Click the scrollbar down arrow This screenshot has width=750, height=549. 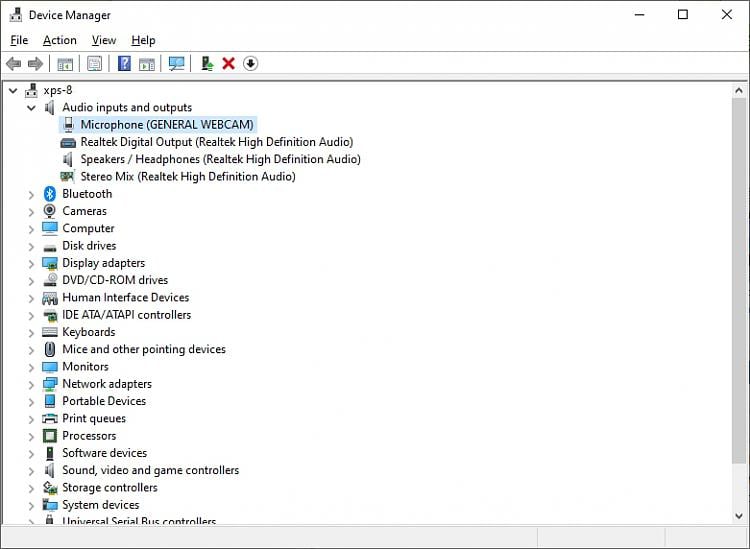click(739, 516)
